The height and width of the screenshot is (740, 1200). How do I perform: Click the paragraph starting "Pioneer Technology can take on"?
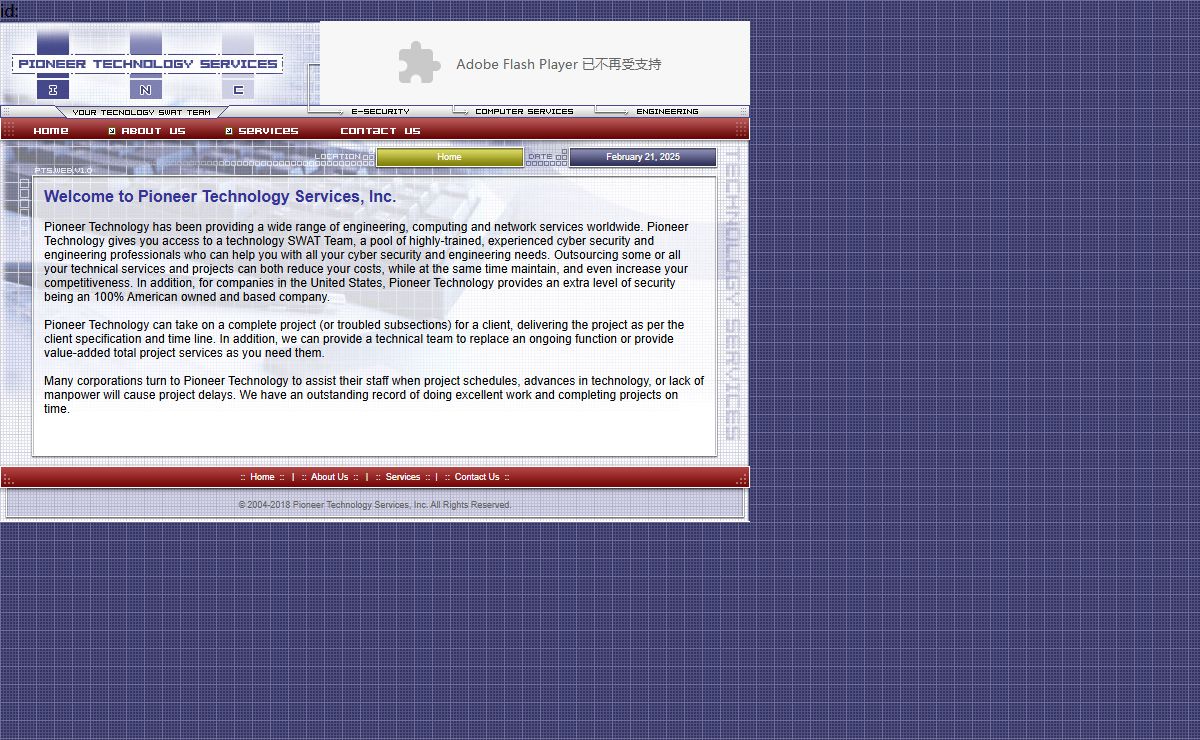(365, 339)
